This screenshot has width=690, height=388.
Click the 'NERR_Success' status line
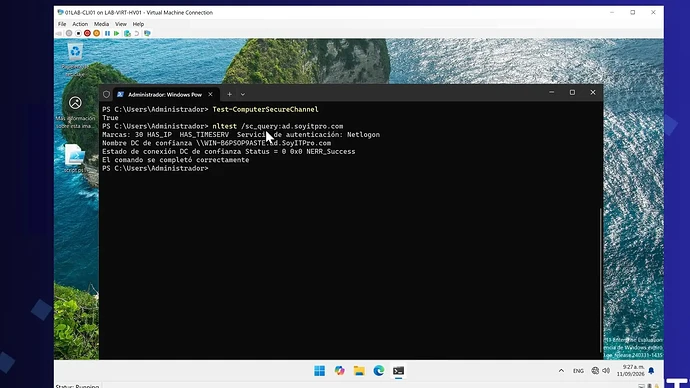point(228,151)
